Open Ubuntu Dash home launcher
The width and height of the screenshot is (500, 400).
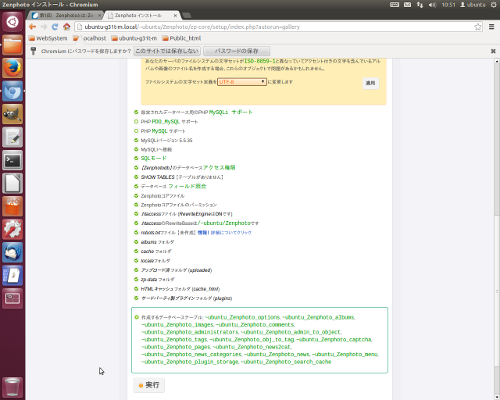point(13,22)
